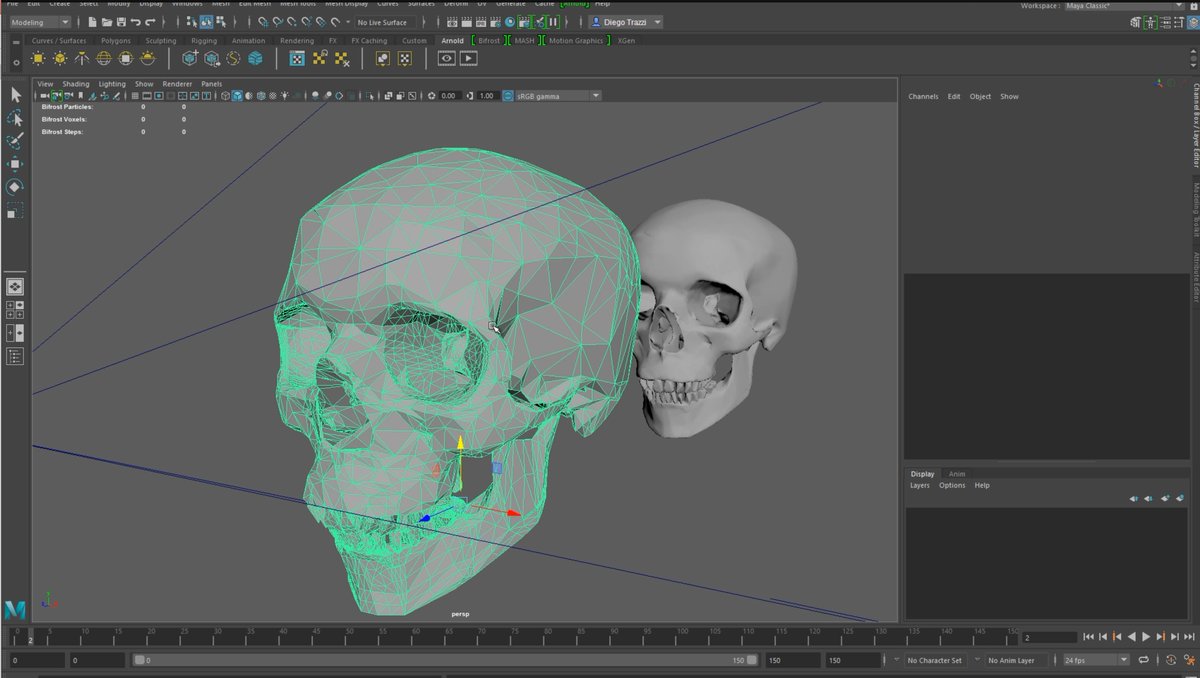This screenshot has height=678, width=1200.
Task: Click the Arnold render play icon
Action: coord(466,59)
